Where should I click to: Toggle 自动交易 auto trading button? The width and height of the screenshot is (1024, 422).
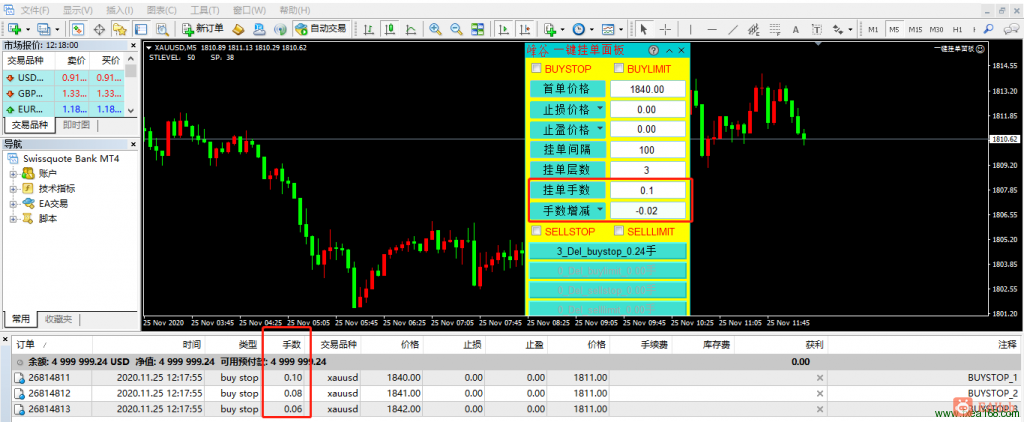click(321, 29)
